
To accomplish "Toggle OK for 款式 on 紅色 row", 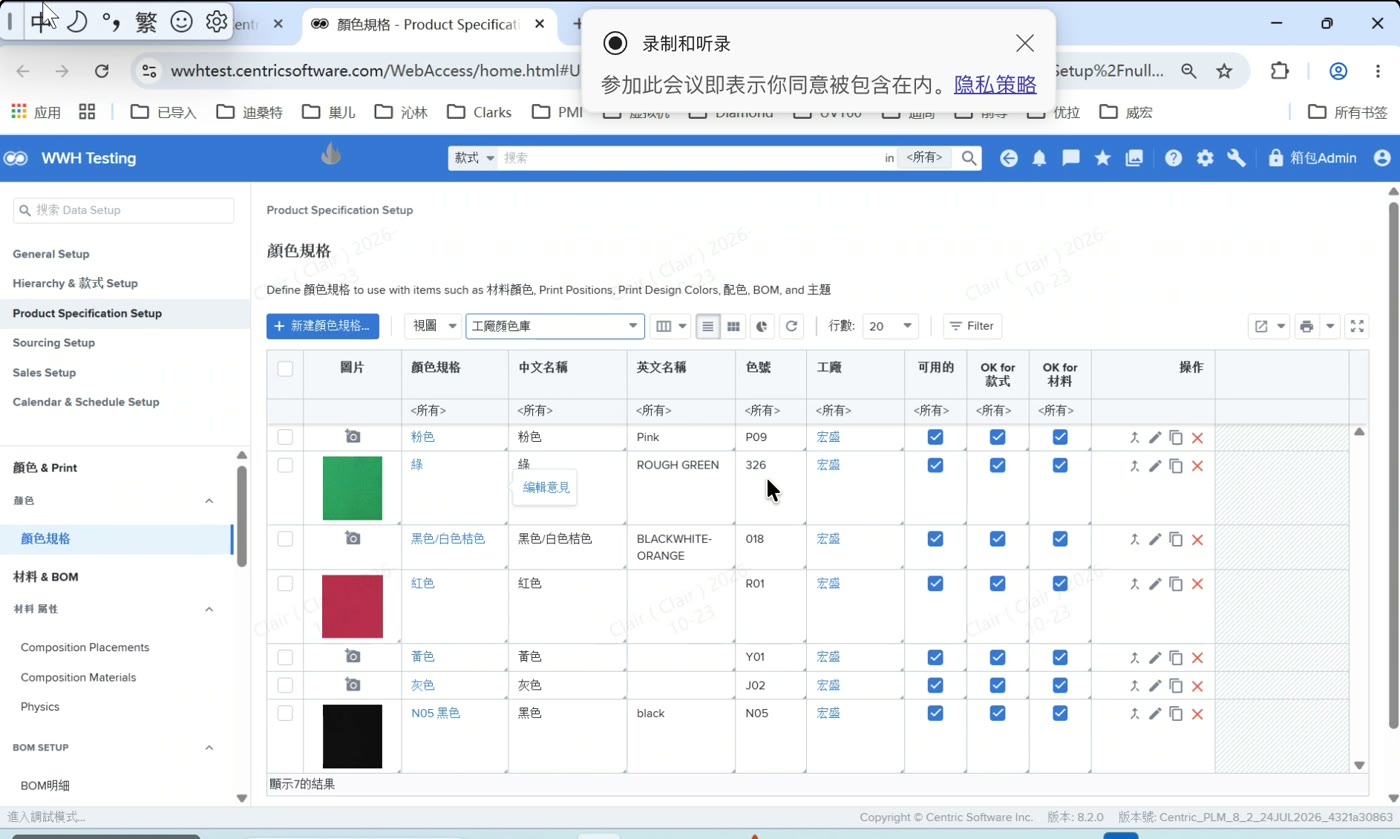I will [997, 583].
